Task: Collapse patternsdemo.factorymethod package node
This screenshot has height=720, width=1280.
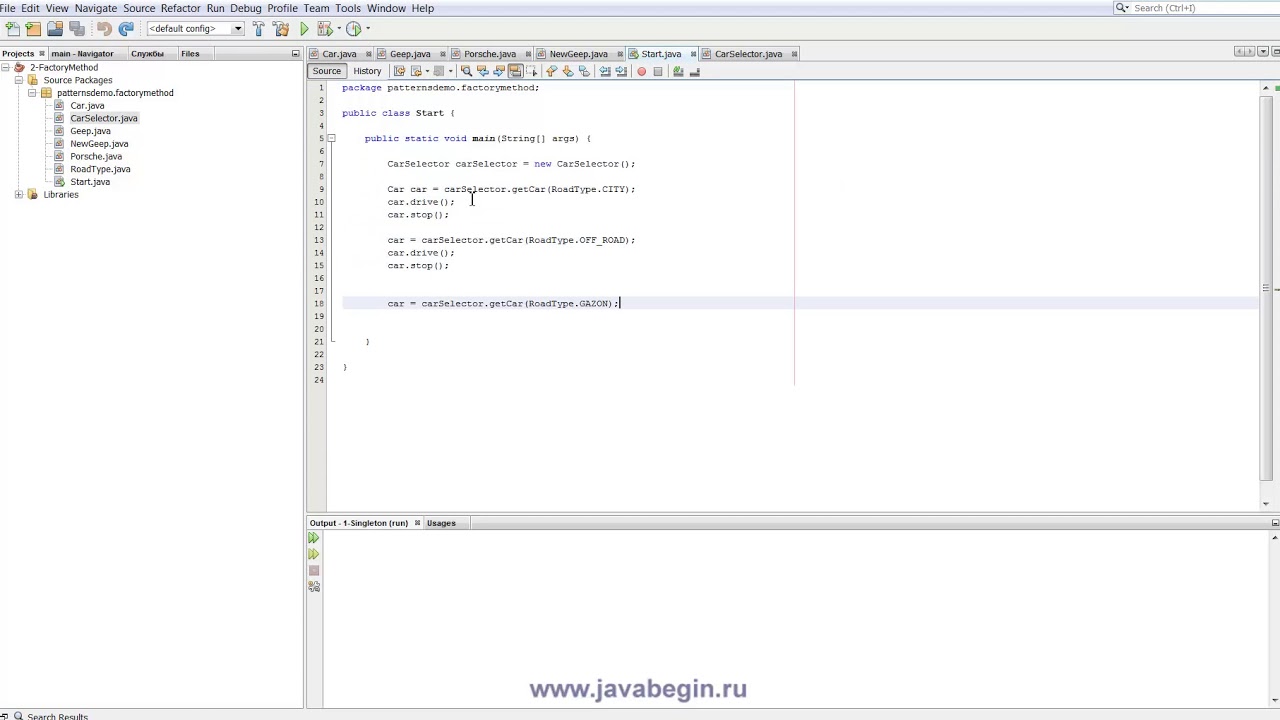Action: pyautogui.click(x=32, y=93)
